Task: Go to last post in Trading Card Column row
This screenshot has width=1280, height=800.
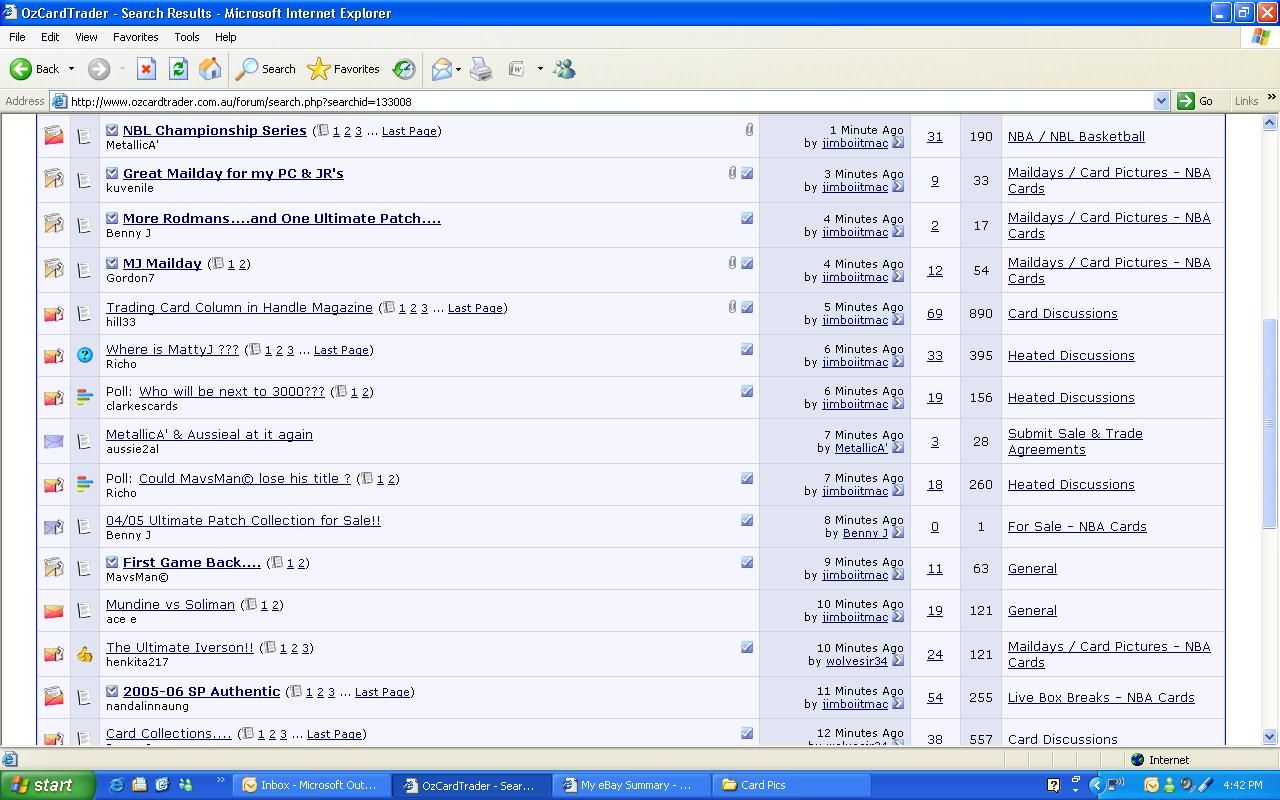Action: [898, 320]
